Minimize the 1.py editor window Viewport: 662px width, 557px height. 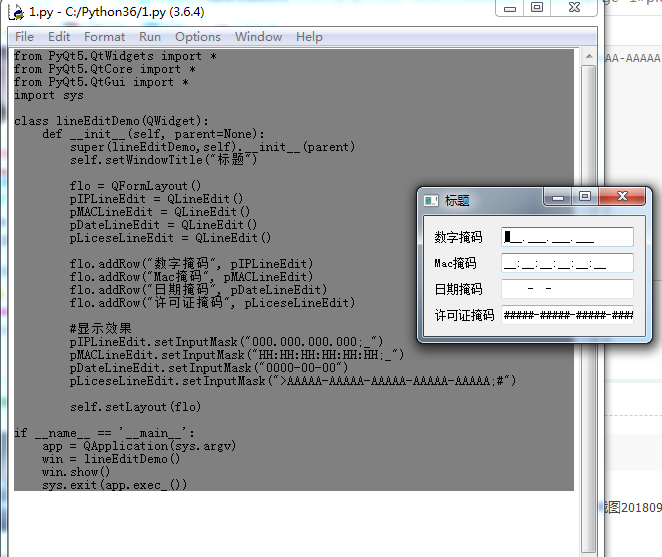[x=512, y=8]
